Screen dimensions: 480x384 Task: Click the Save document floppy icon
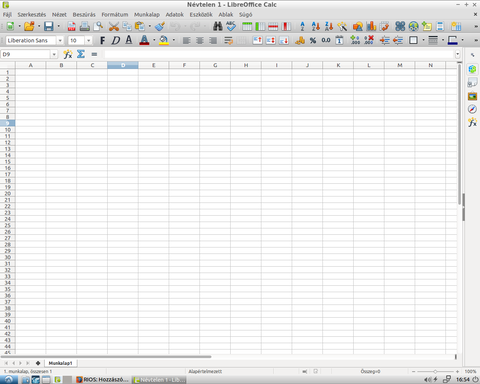[x=49, y=26]
